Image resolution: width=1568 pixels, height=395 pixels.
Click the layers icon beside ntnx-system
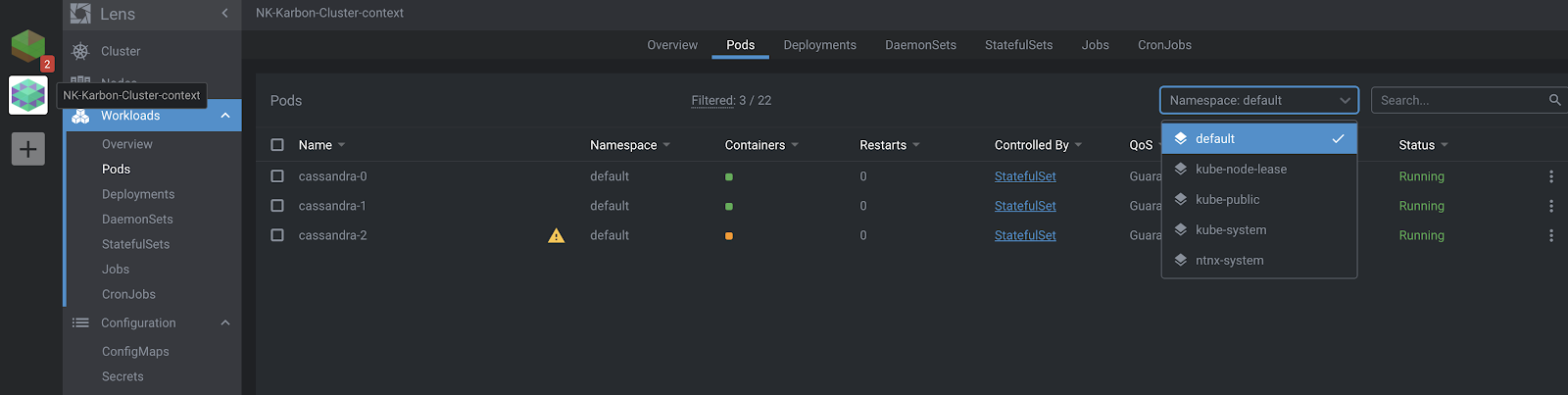tap(1181, 260)
